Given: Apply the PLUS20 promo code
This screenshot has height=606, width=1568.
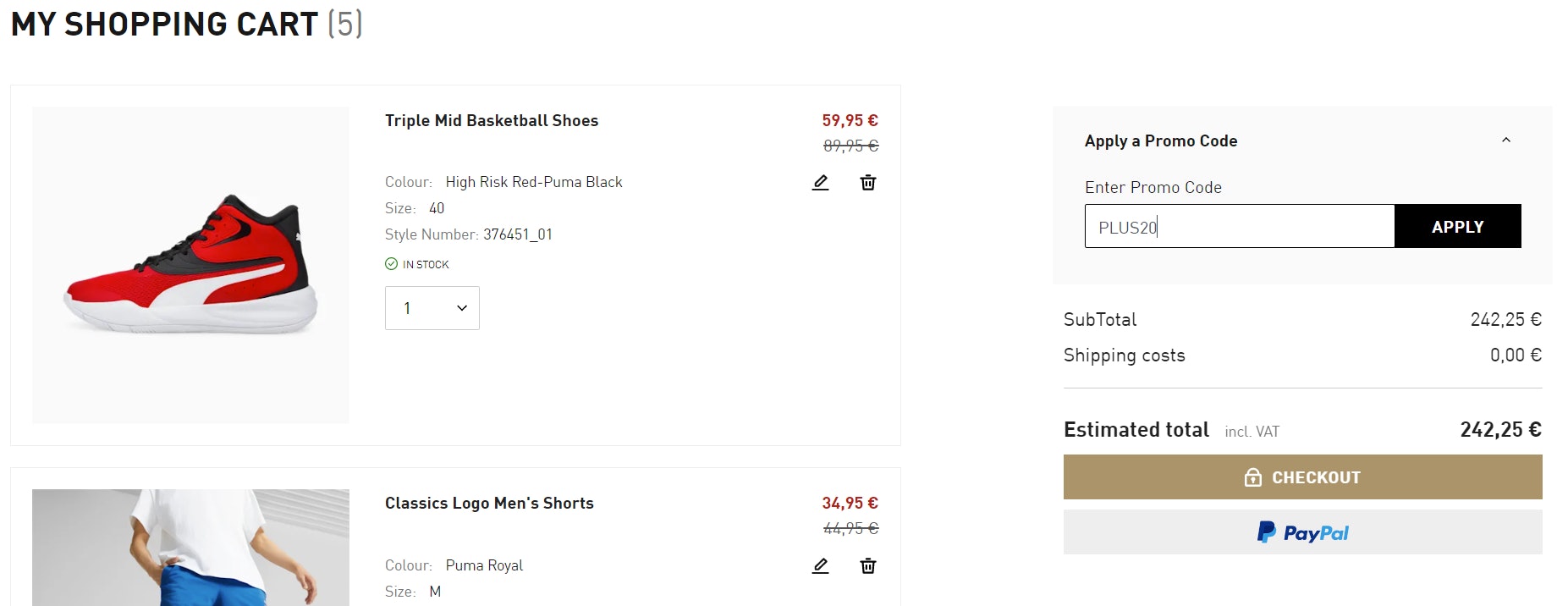Looking at the screenshot, I should (1457, 226).
